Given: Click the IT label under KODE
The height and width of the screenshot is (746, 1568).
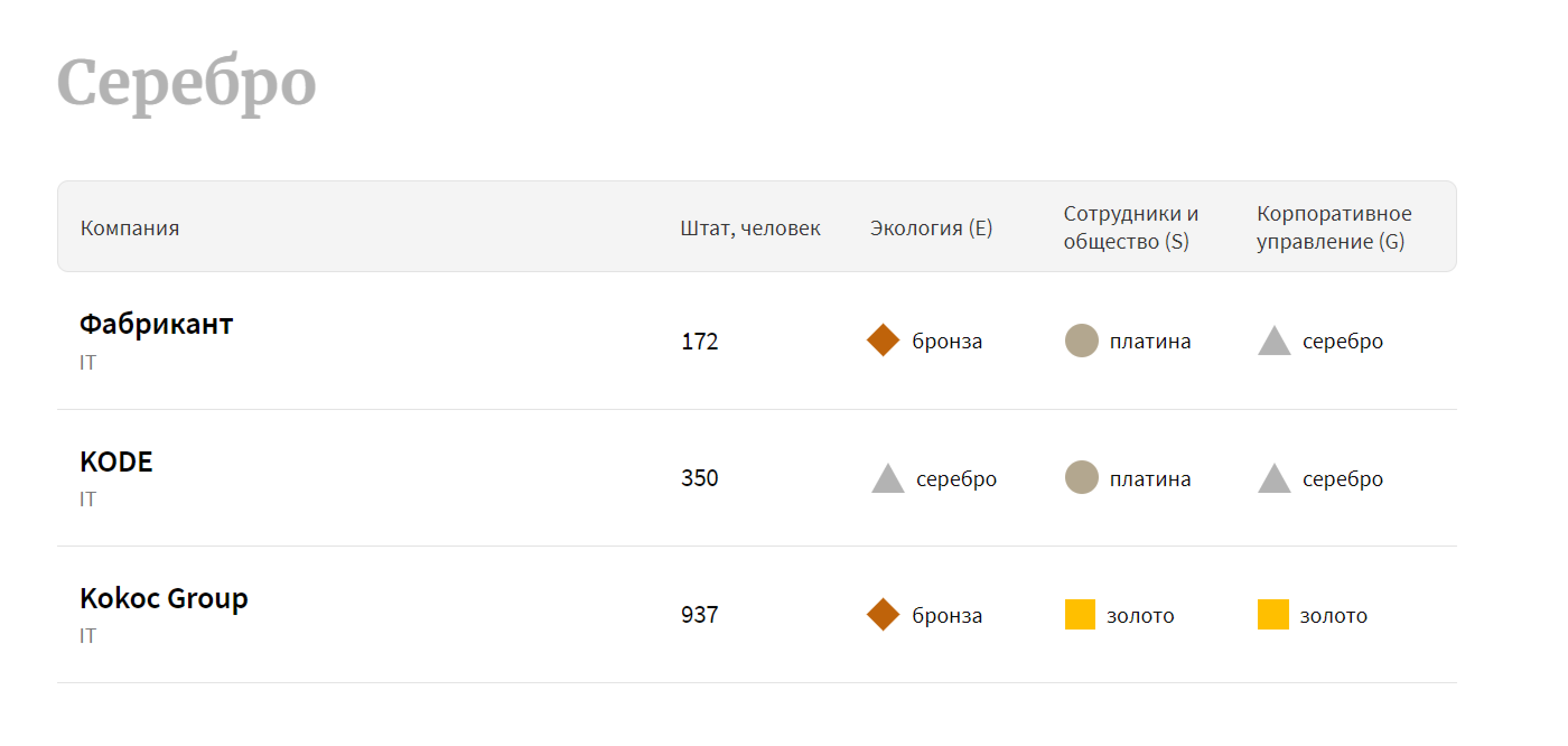Looking at the screenshot, I should [88, 500].
